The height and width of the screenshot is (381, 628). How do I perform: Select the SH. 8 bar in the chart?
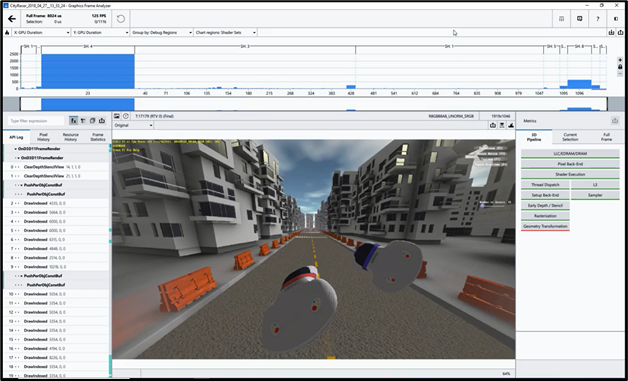click(579, 84)
